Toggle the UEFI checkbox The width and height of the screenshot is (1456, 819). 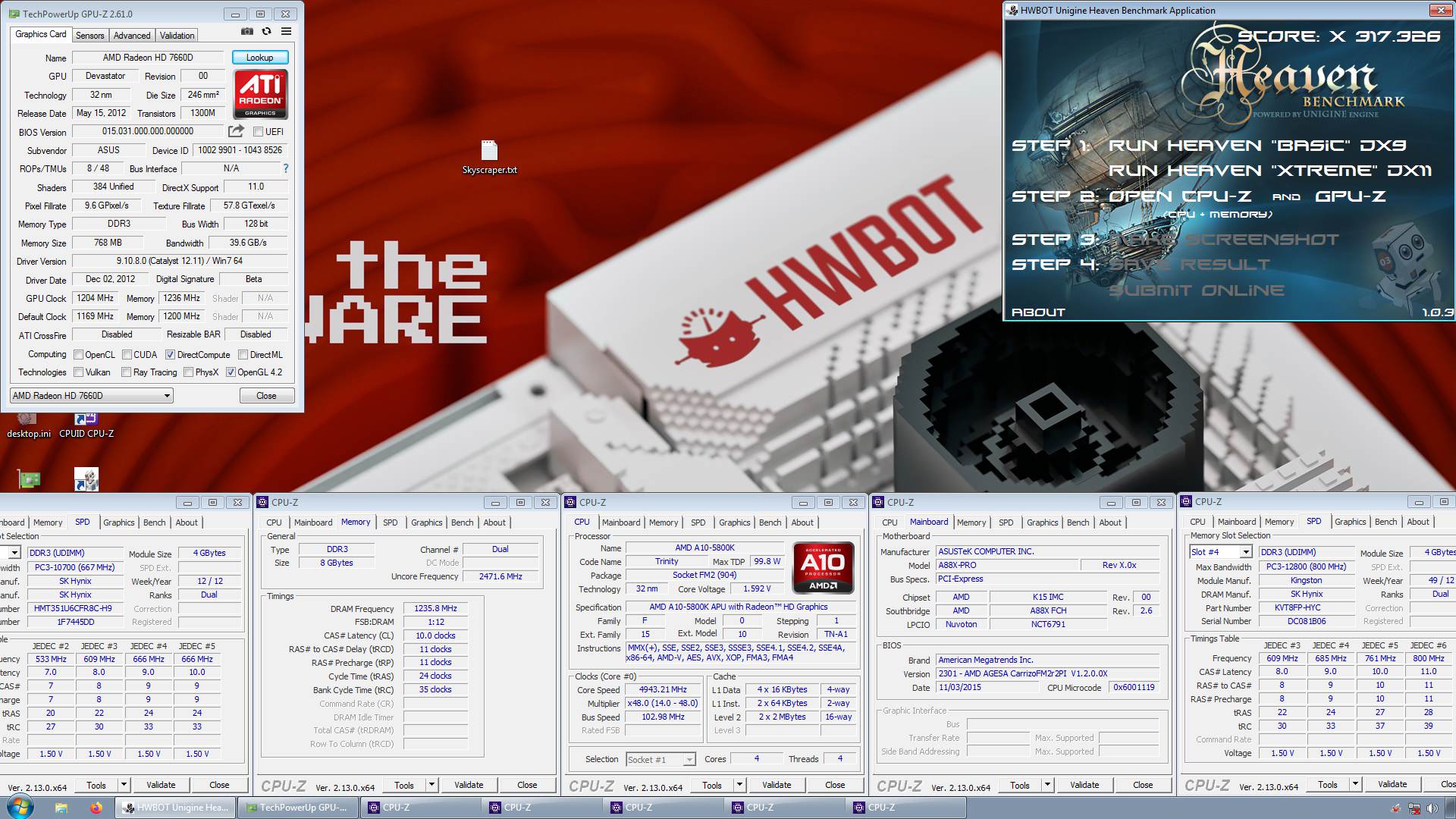(258, 131)
